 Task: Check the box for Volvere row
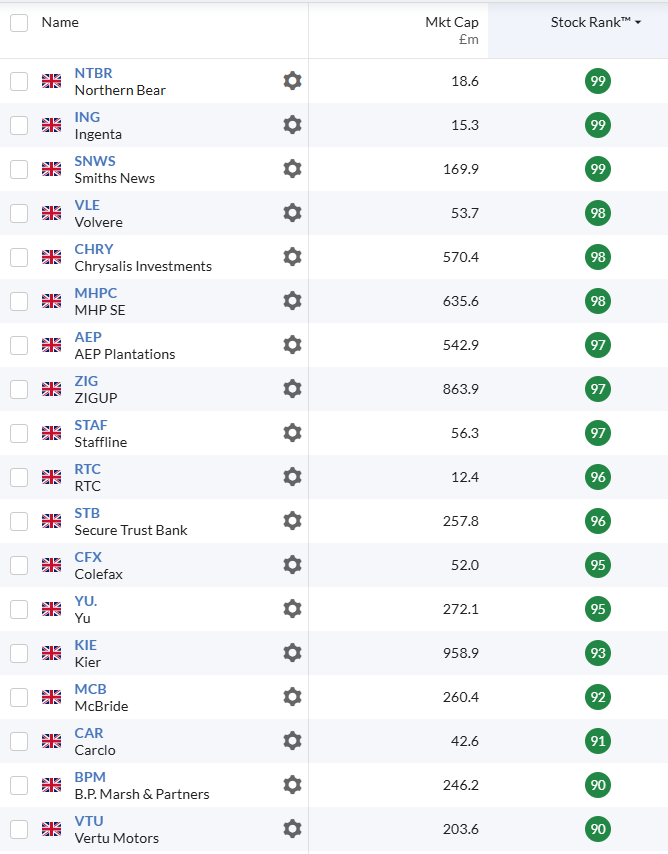(19, 213)
